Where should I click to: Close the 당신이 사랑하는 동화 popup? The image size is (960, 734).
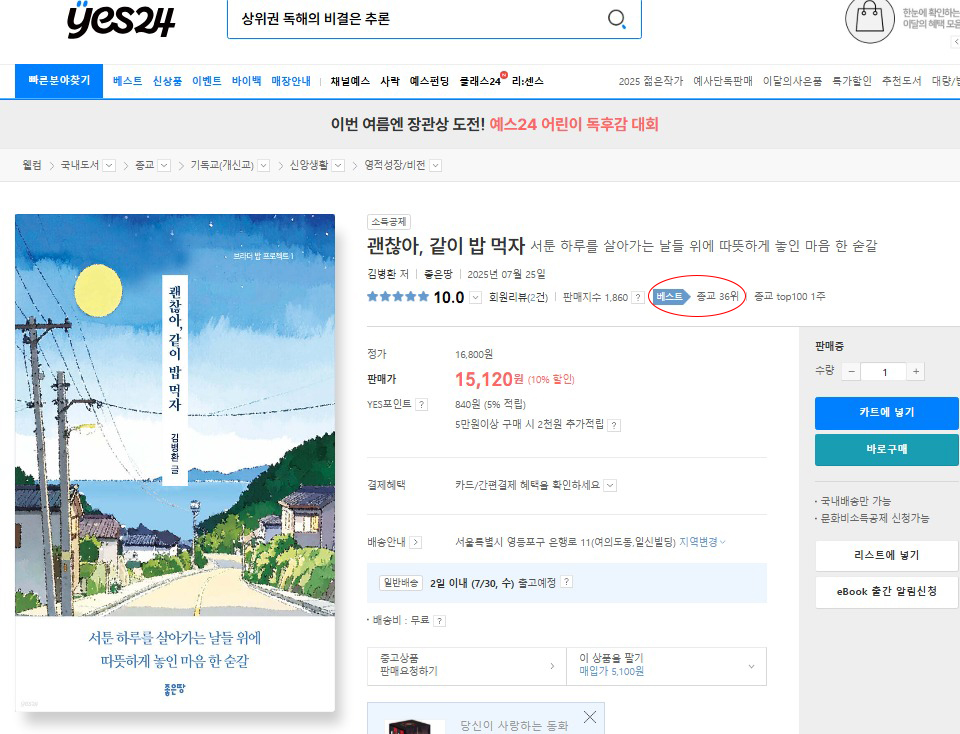point(590,717)
